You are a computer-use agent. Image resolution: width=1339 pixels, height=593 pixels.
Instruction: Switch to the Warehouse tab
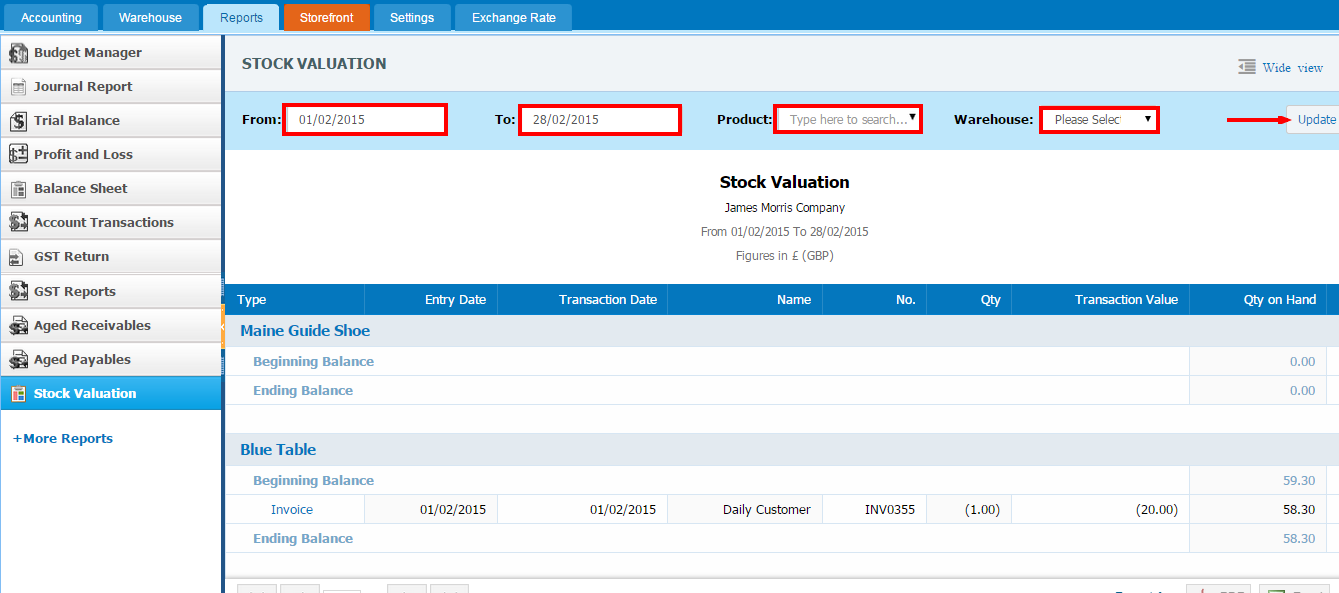(150, 18)
